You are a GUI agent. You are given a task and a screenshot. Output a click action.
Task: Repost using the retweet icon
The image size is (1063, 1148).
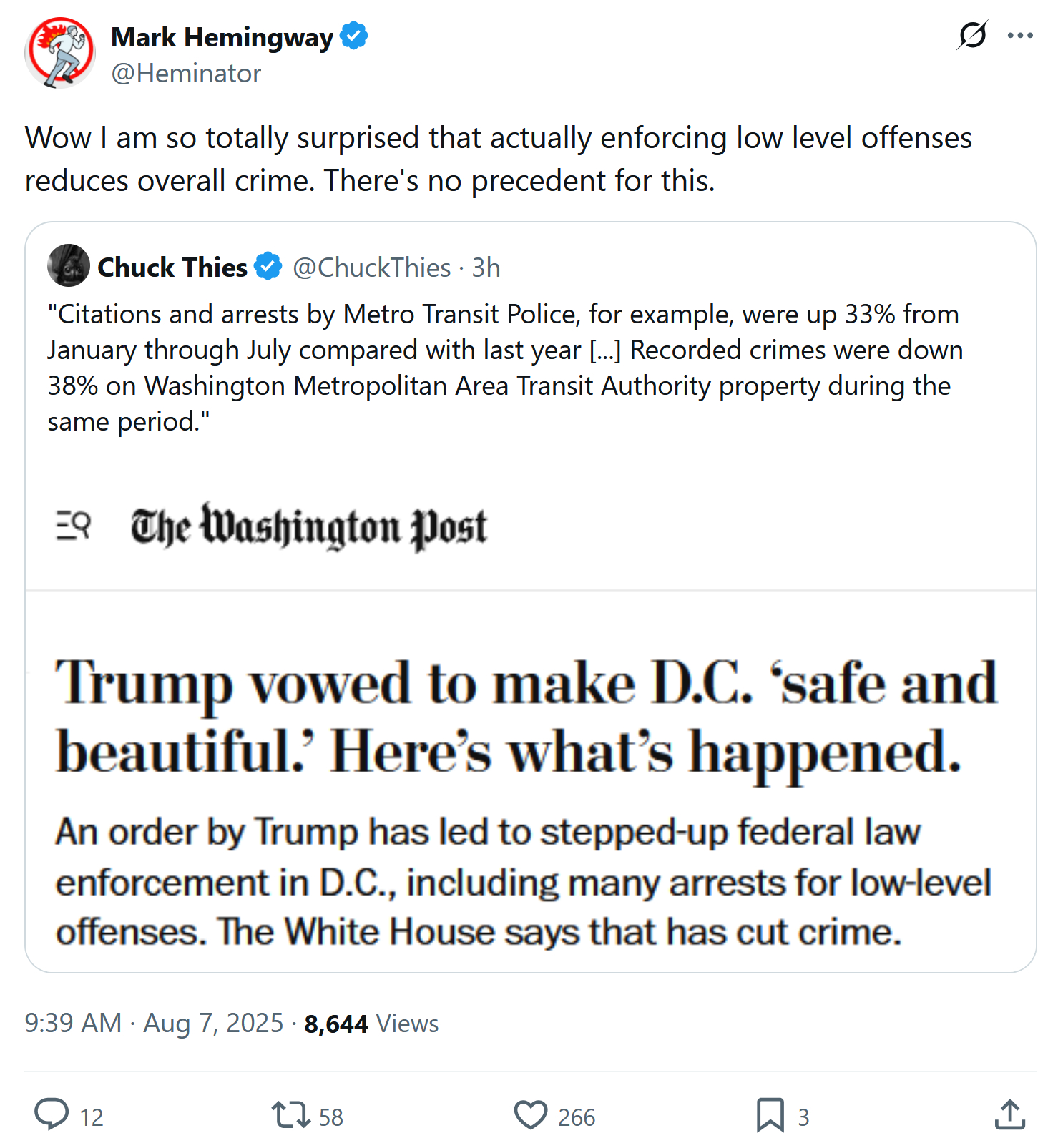(290, 1115)
